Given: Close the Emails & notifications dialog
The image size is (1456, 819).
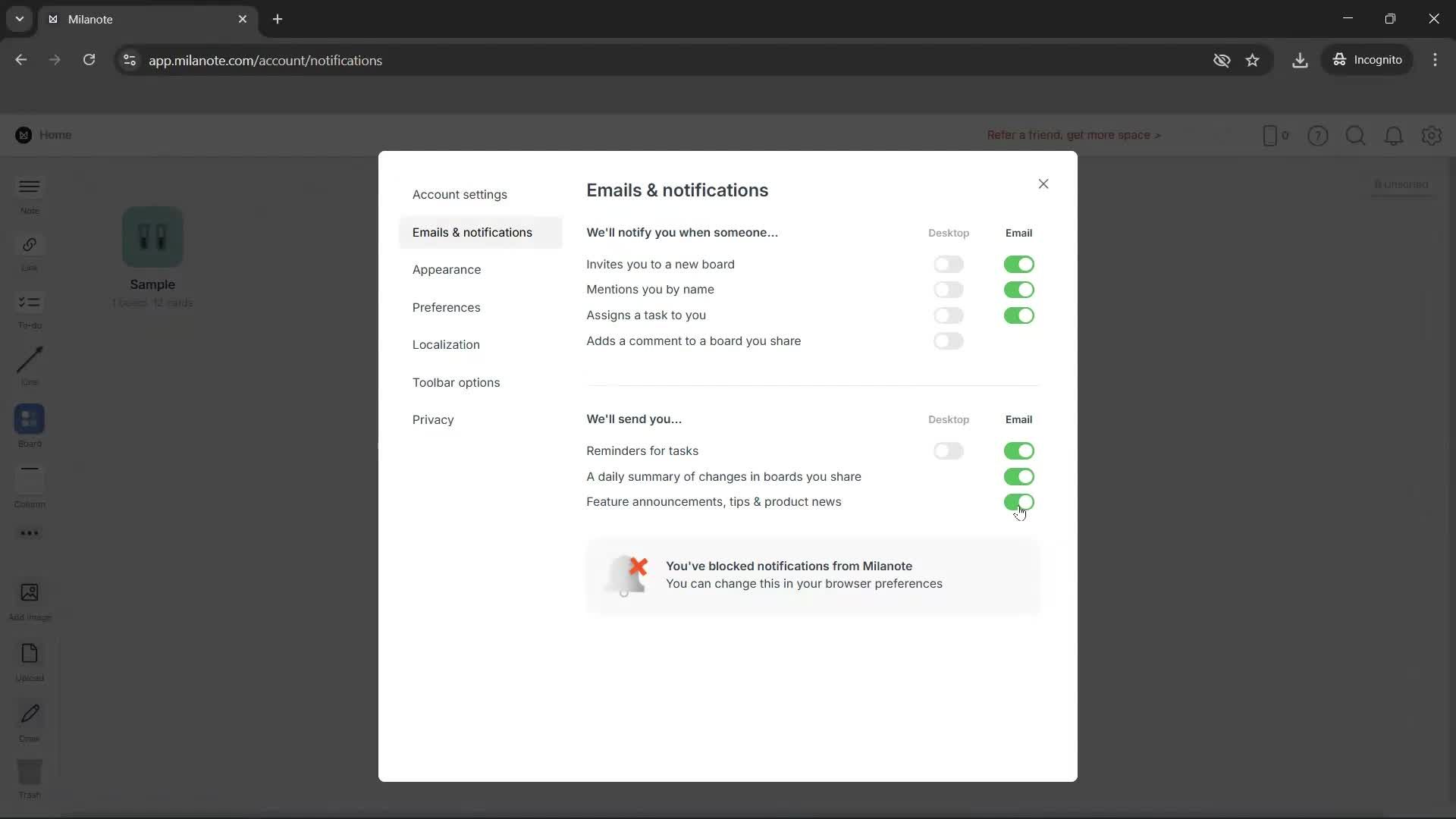Looking at the screenshot, I should point(1043,184).
